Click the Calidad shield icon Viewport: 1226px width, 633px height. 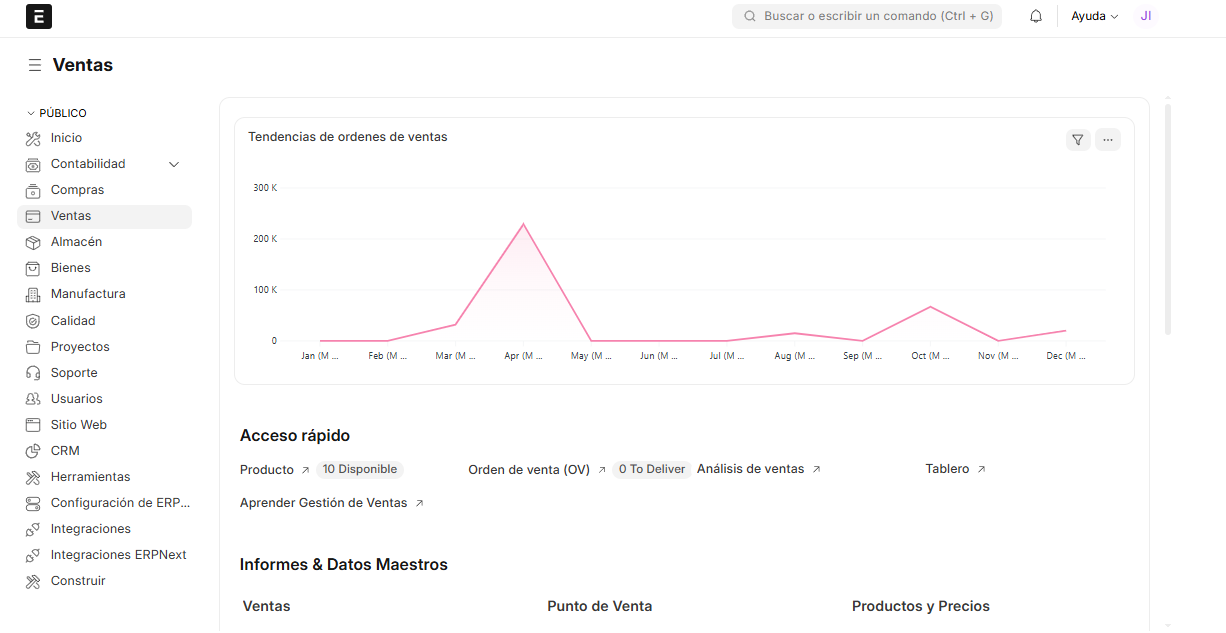tap(33, 321)
